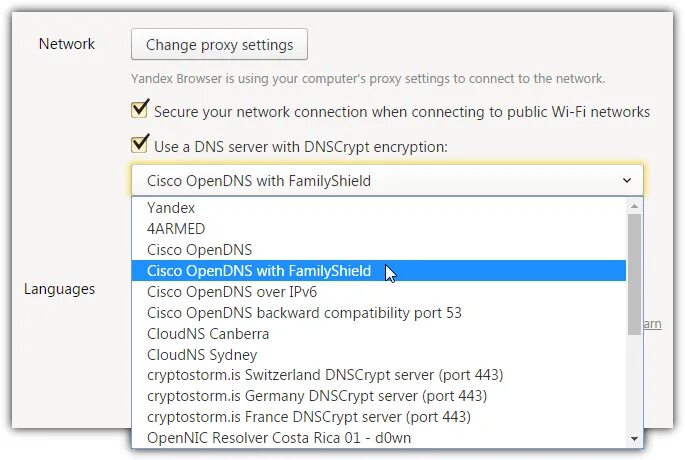Click the Change proxy settings button
Image resolution: width=685 pixels, height=460 pixels.
219,44
